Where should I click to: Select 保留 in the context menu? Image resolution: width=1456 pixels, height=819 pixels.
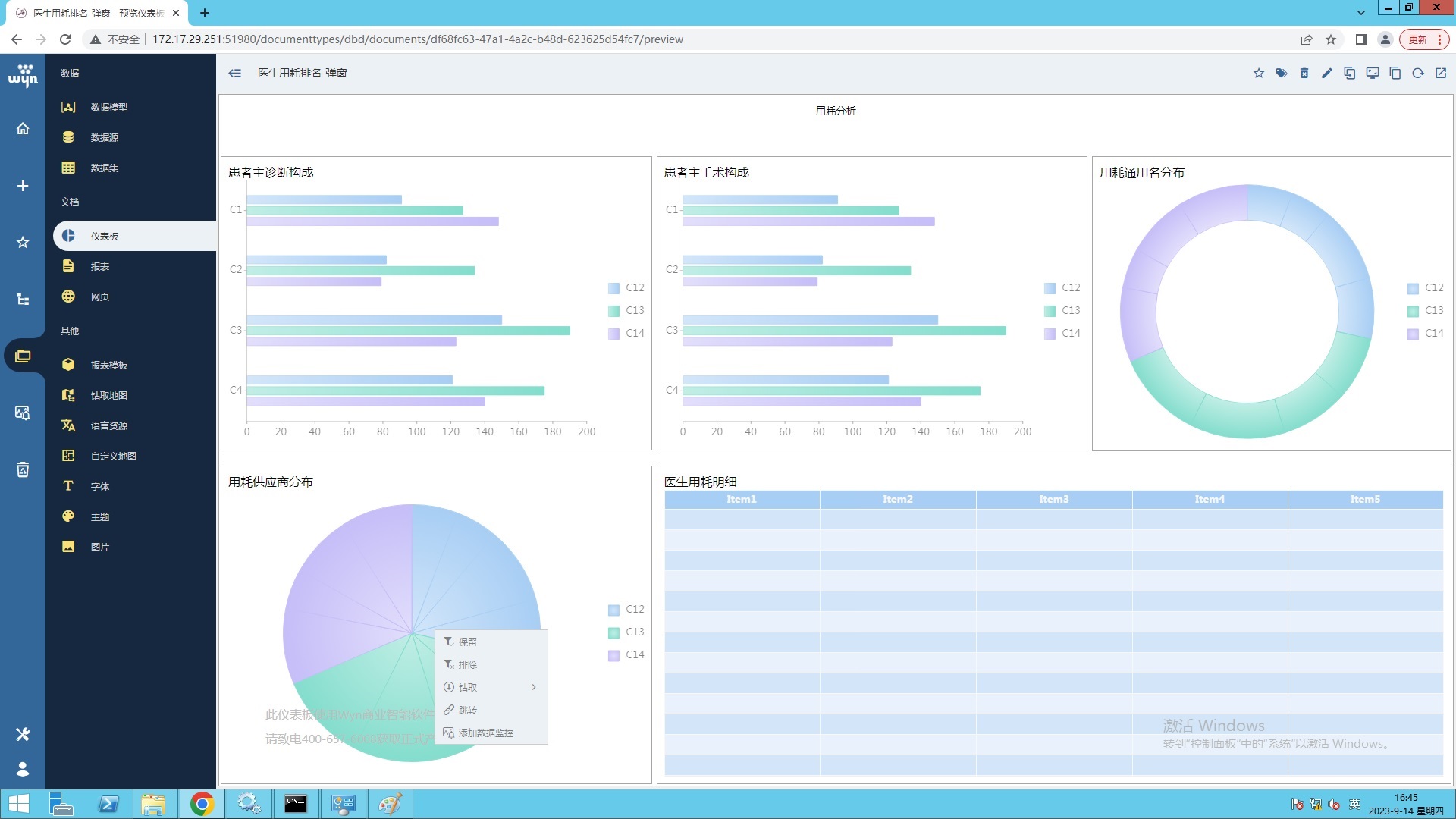point(467,642)
